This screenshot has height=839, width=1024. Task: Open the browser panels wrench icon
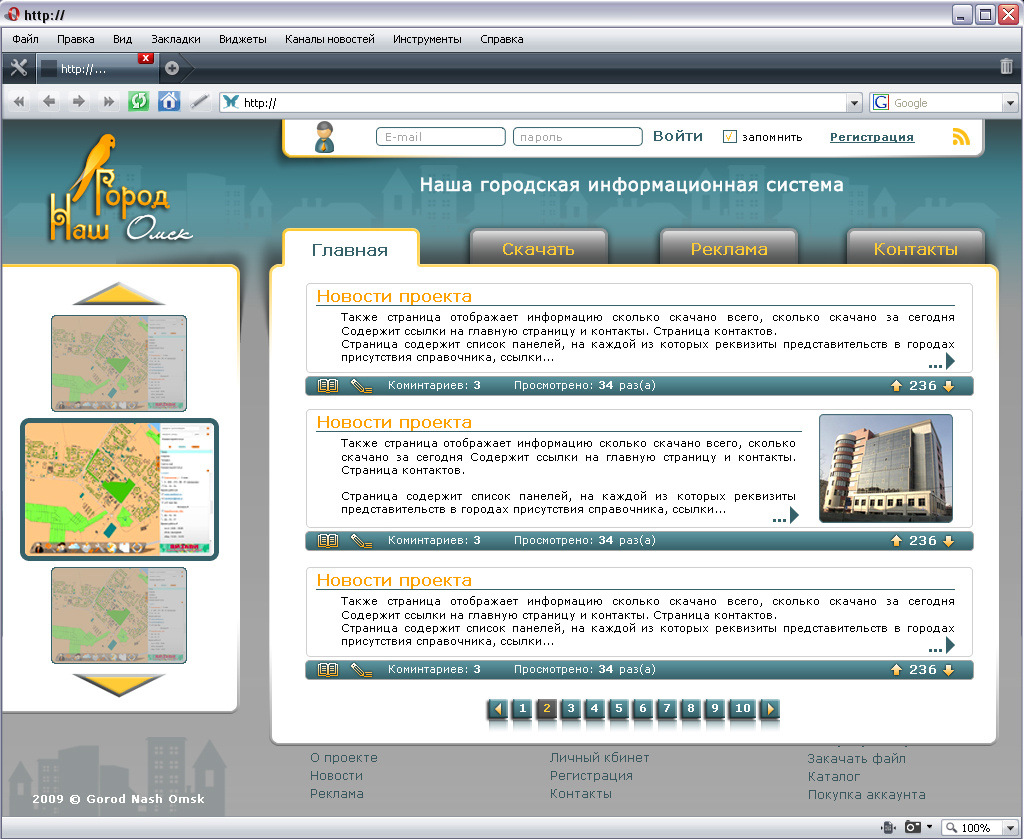point(18,67)
